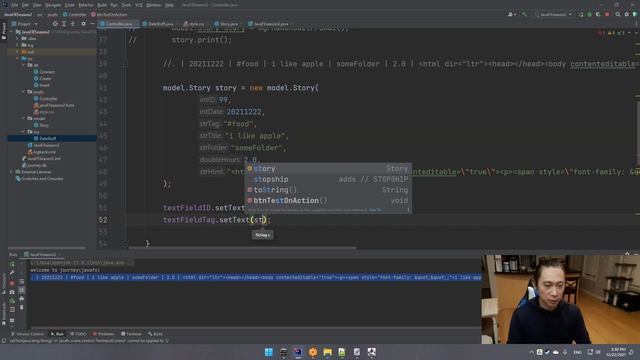
Task: Expand External Libraries node
Action: click(11, 172)
